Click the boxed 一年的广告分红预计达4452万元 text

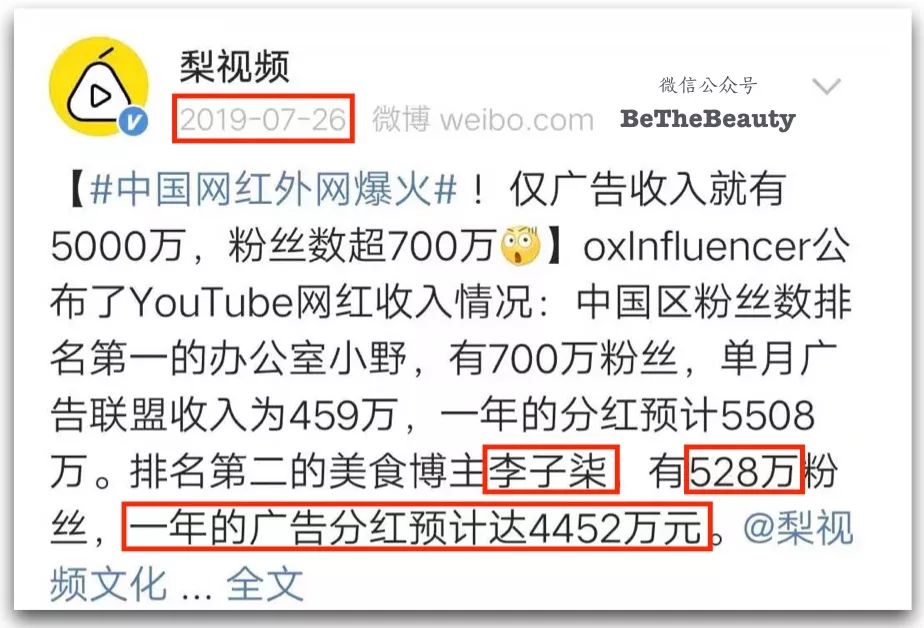[416, 527]
